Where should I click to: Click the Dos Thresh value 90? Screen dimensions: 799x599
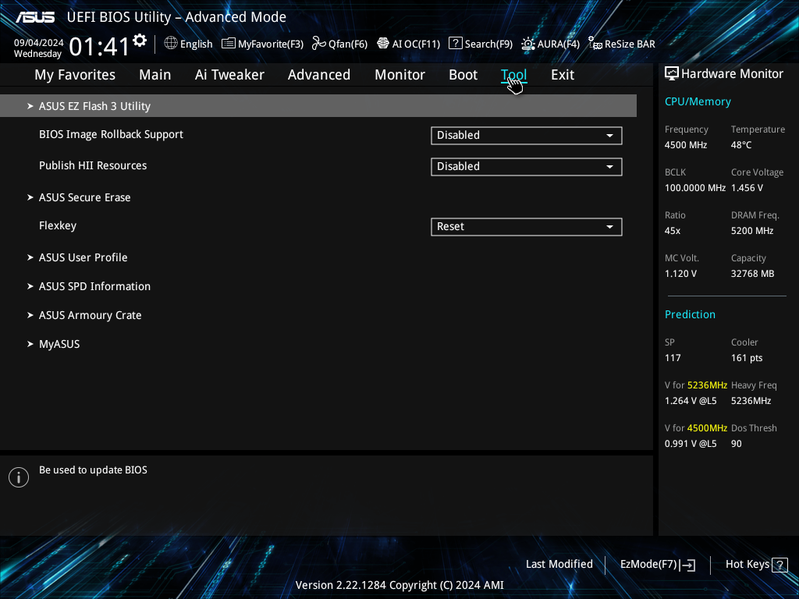pyautogui.click(x=736, y=444)
